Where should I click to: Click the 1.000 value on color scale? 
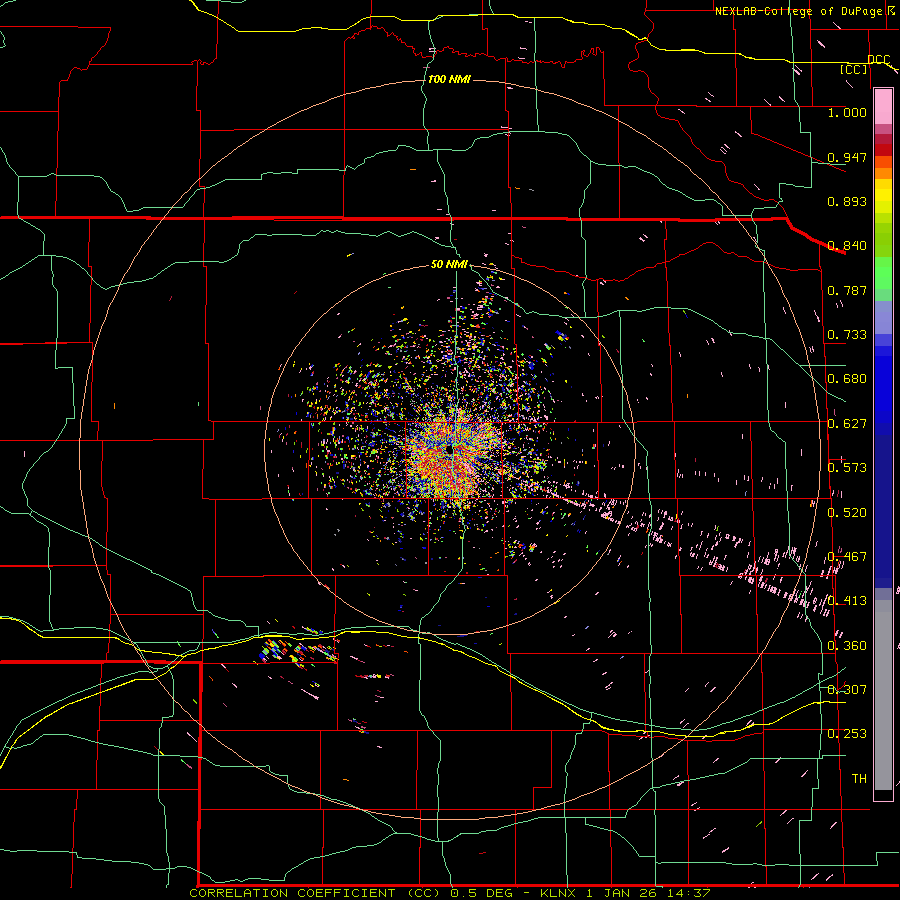(847, 112)
